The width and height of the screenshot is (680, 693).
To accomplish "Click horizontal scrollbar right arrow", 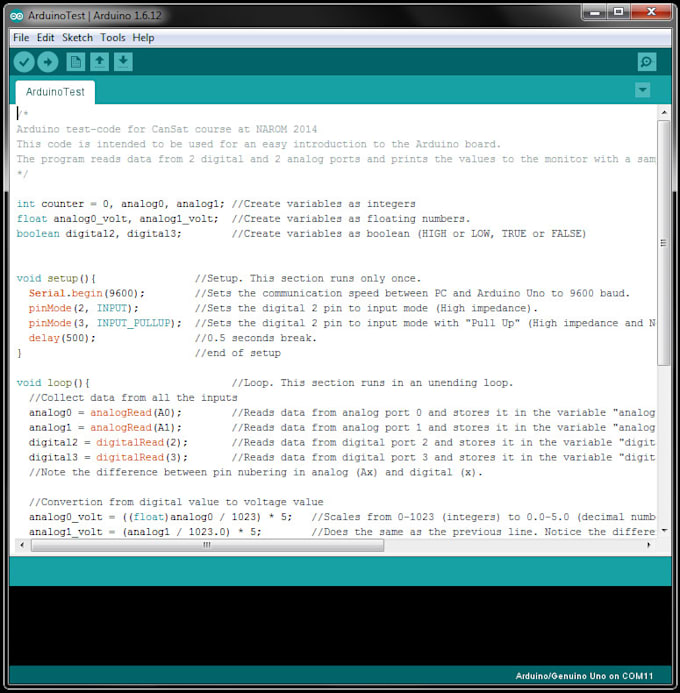I will click(x=649, y=545).
